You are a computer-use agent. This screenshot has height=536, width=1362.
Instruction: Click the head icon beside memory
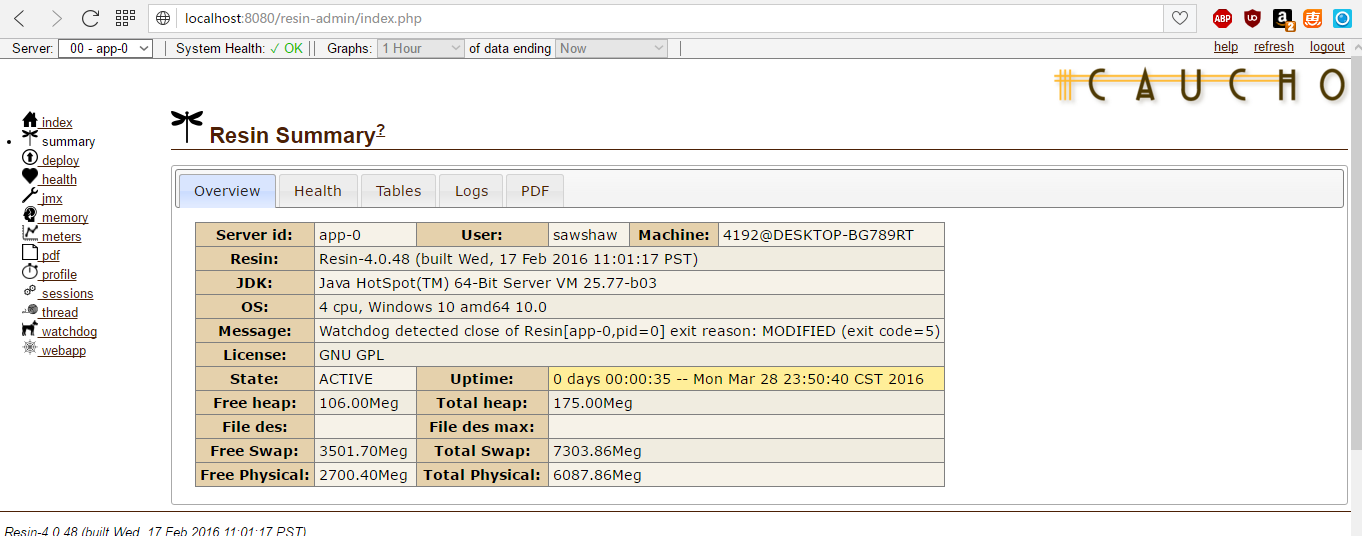(x=30, y=215)
